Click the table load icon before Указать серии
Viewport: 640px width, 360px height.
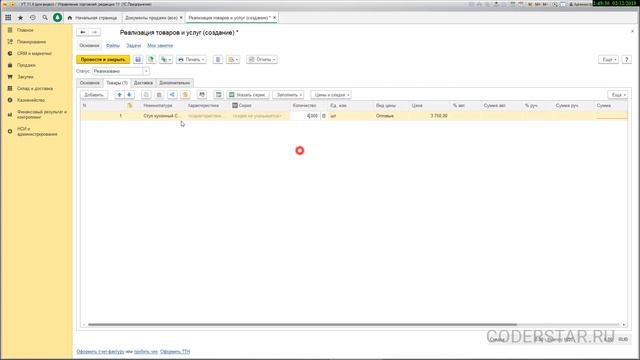(x=218, y=95)
